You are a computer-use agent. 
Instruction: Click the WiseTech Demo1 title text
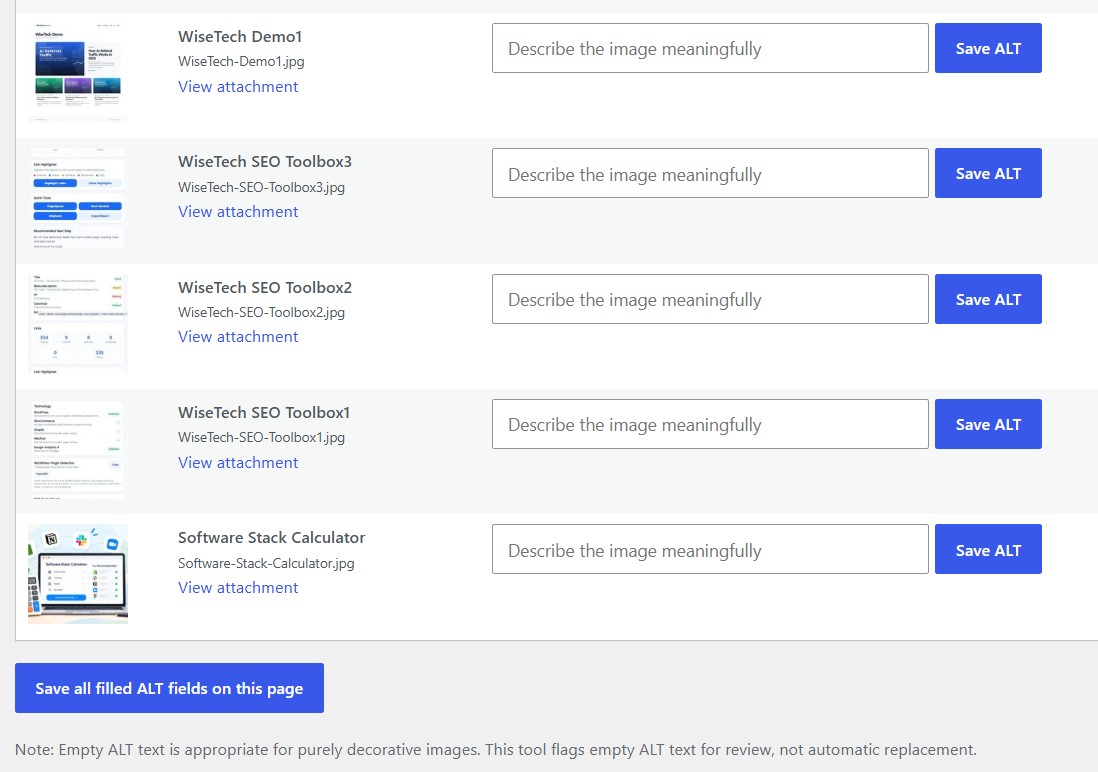[240, 36]
